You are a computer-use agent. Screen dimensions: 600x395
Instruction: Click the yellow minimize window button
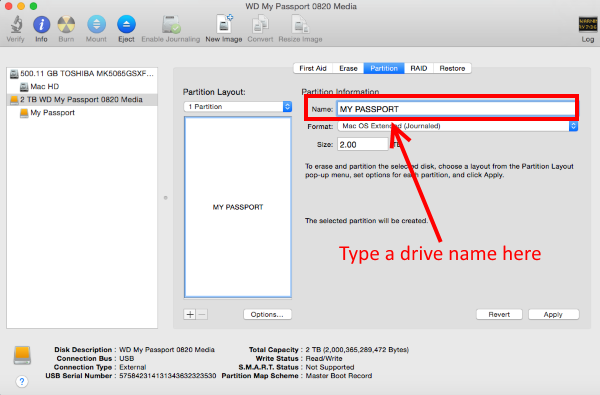pos(21,6)
